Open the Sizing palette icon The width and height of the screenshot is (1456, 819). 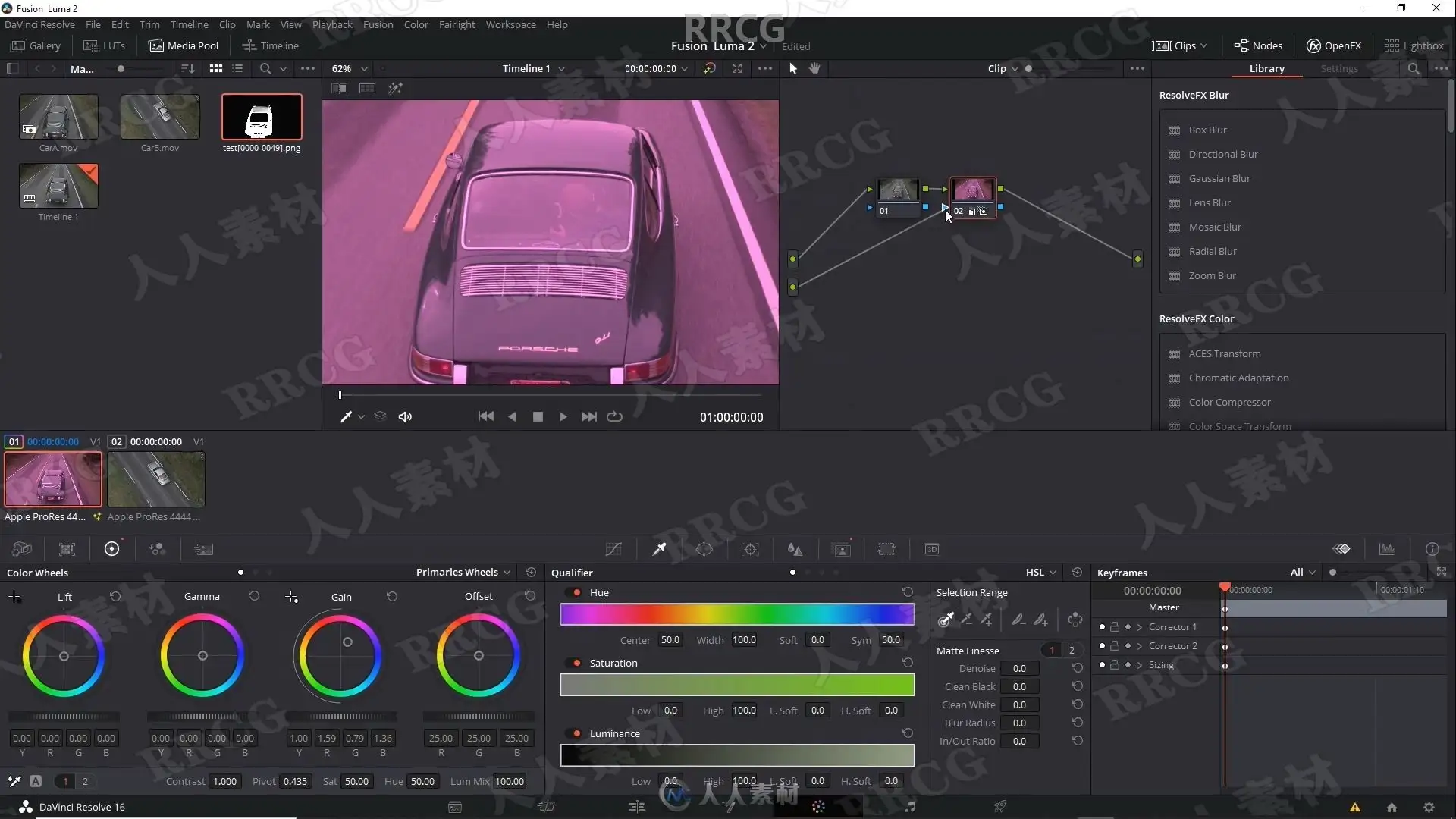pos(886,549)
